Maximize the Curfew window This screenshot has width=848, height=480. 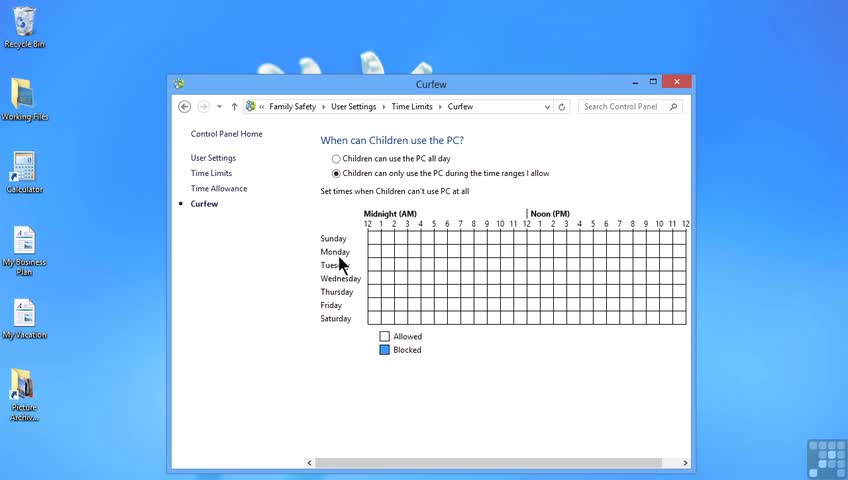click(653, 82)
